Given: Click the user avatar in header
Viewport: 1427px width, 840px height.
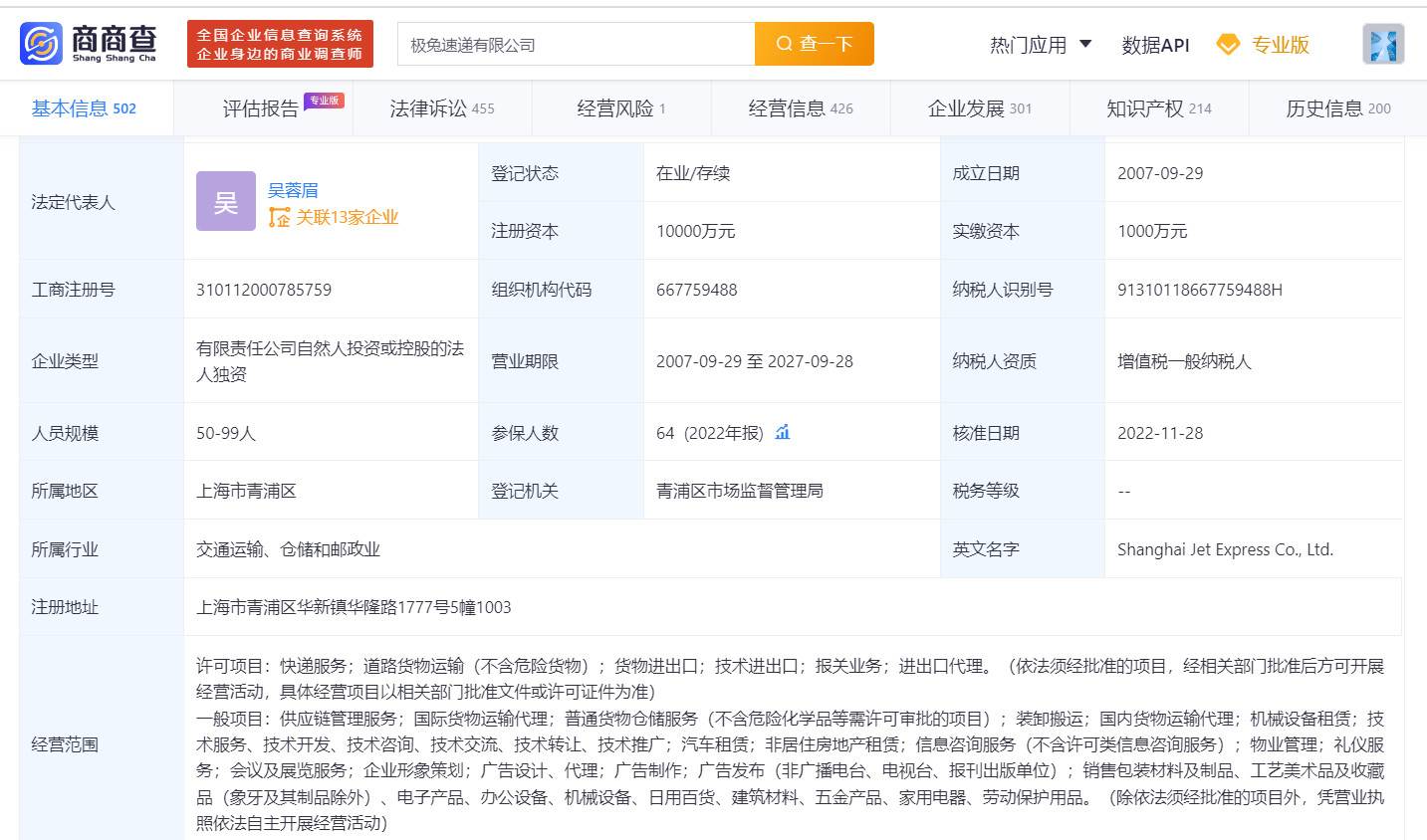Looking at the screenshot, I should (1383, 45).
